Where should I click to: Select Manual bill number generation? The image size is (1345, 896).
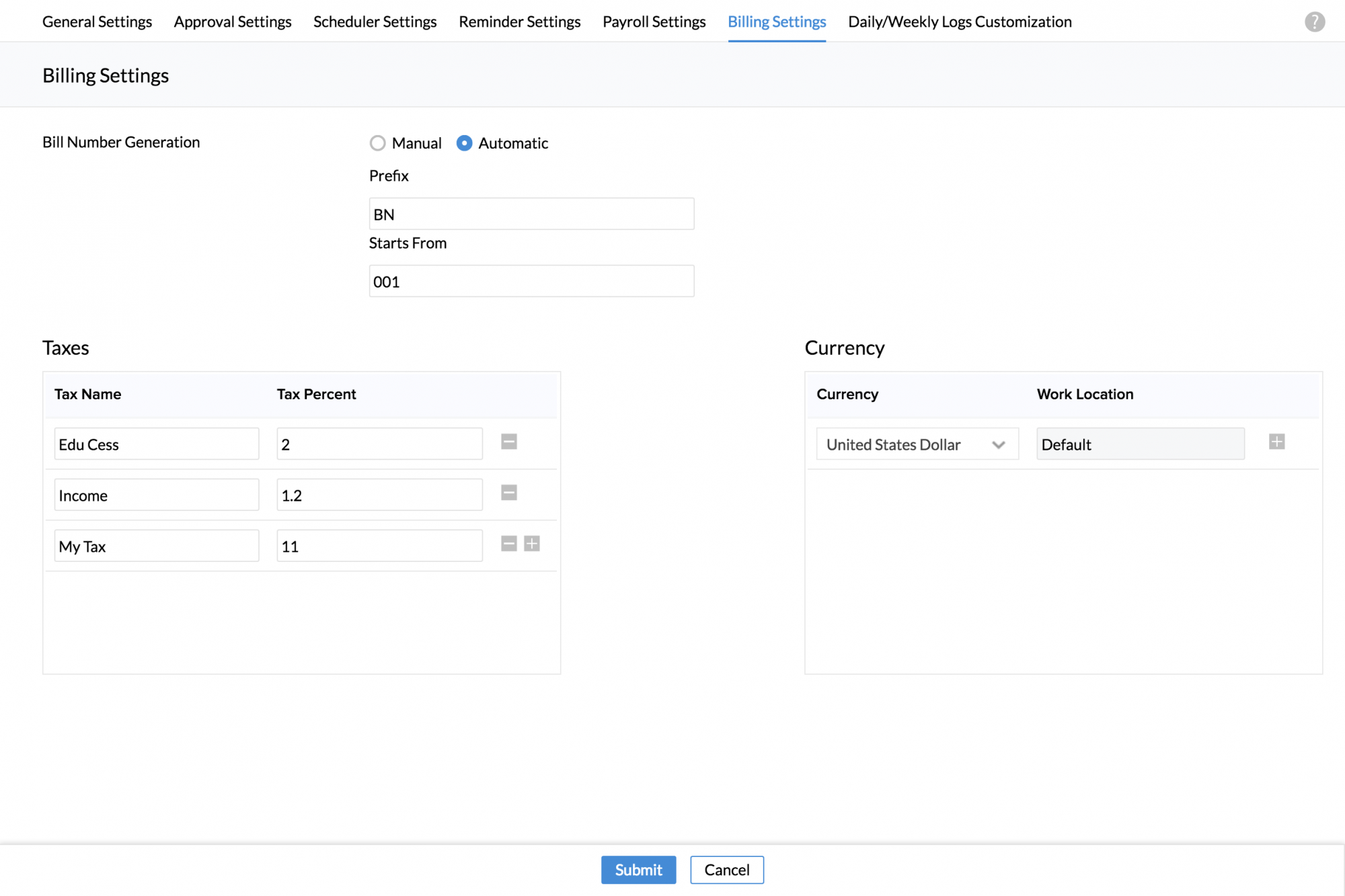tap(378, 143)
